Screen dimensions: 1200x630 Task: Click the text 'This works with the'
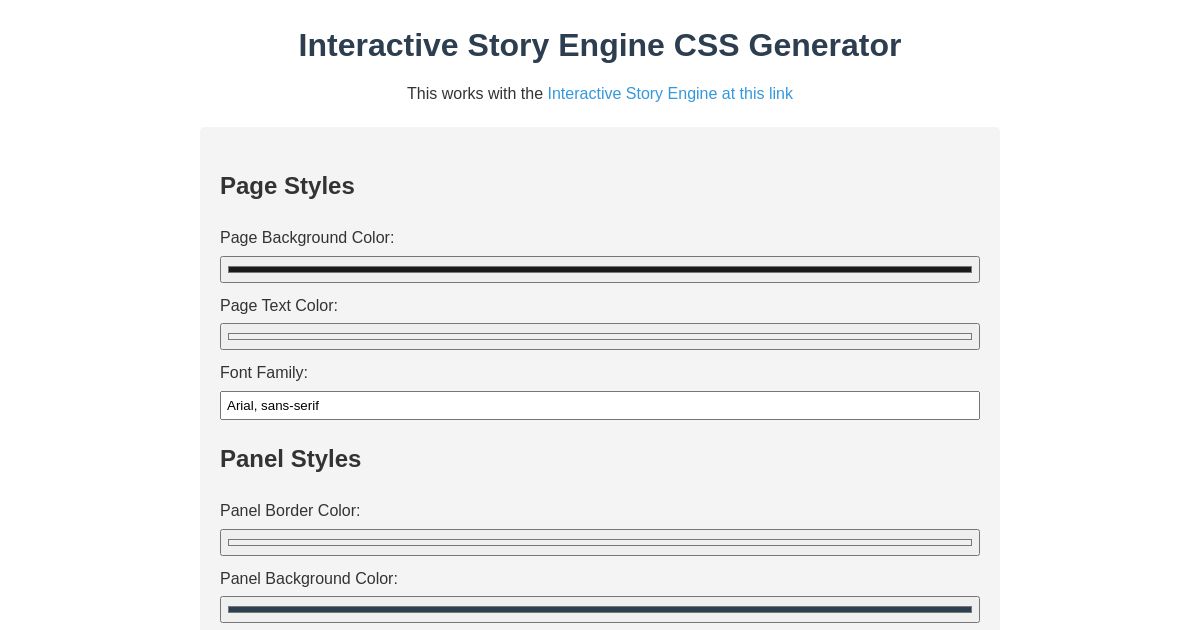click(476, 93)
